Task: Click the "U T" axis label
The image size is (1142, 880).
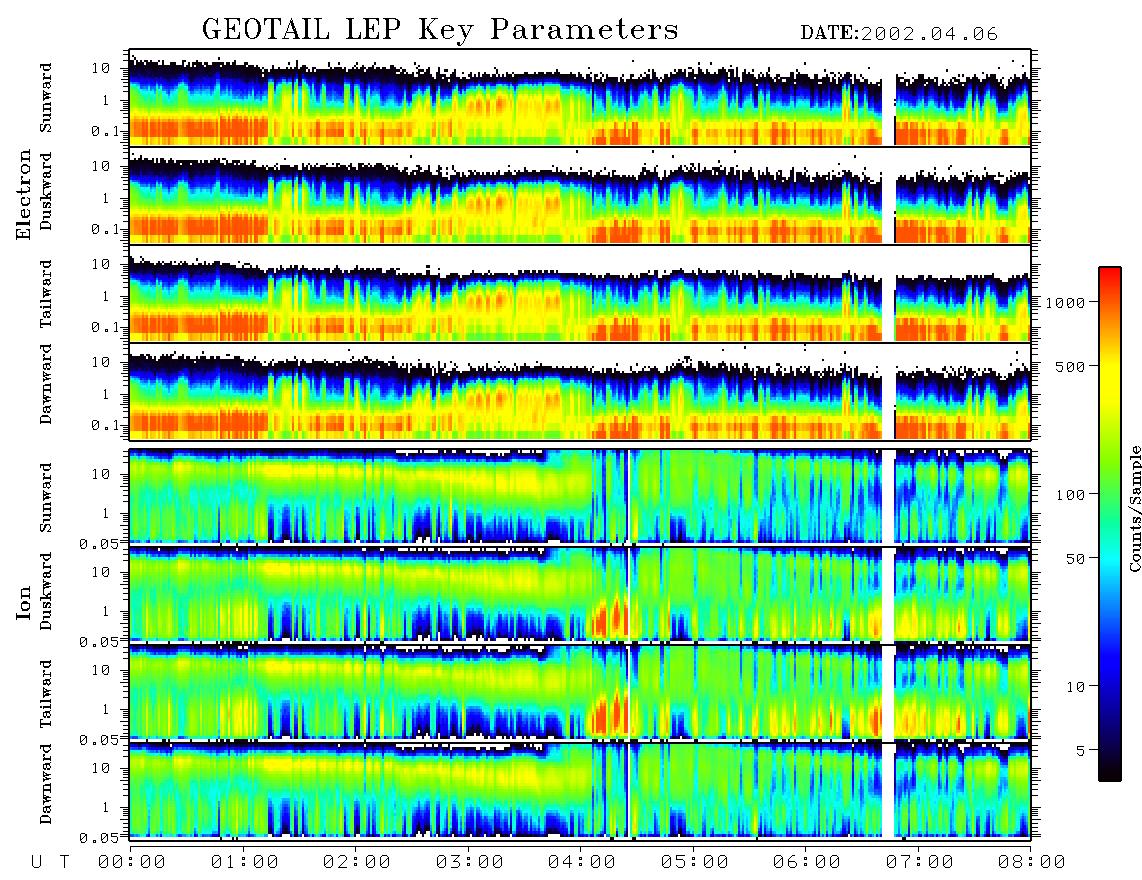Action: (x=50, y=862)
